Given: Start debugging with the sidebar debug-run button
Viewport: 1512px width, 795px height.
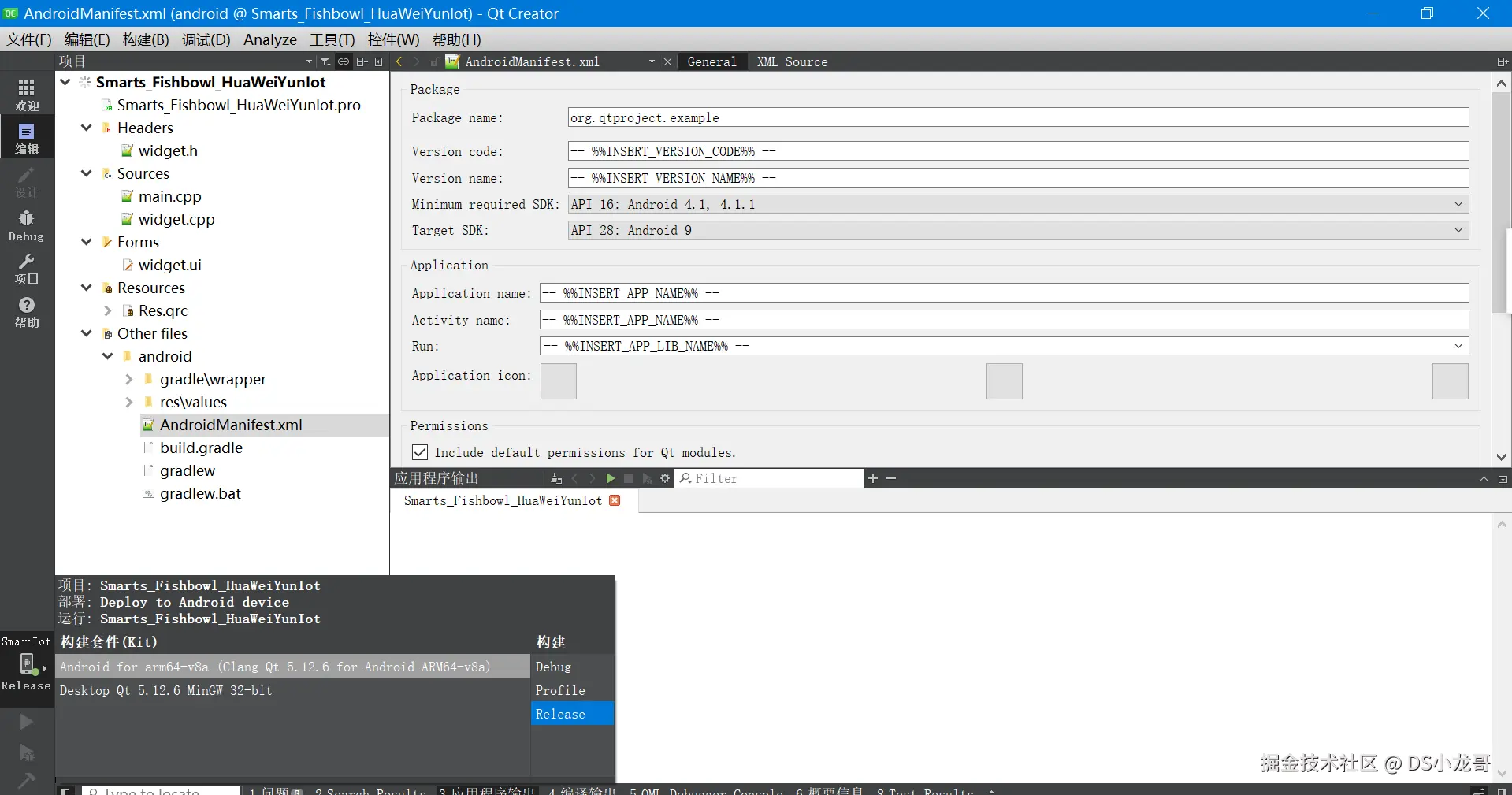Looking at the screenshot, I should (26, 752).
